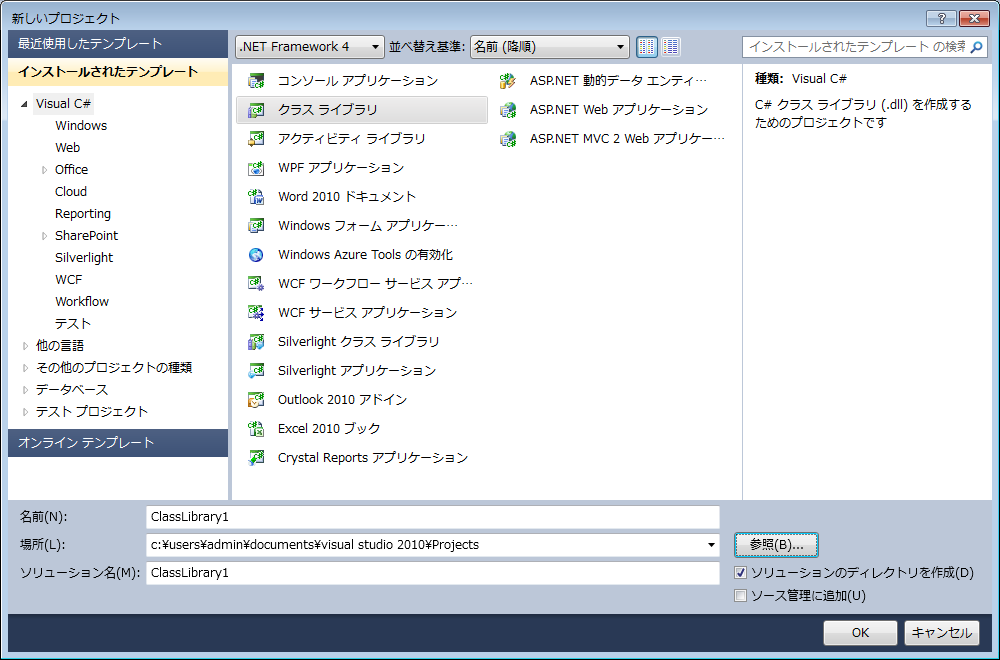Select the Crystal Reports アプリケーション label
Image resolution: width=1000 pixels, height=660 pixels.
[x=373, y=457]
